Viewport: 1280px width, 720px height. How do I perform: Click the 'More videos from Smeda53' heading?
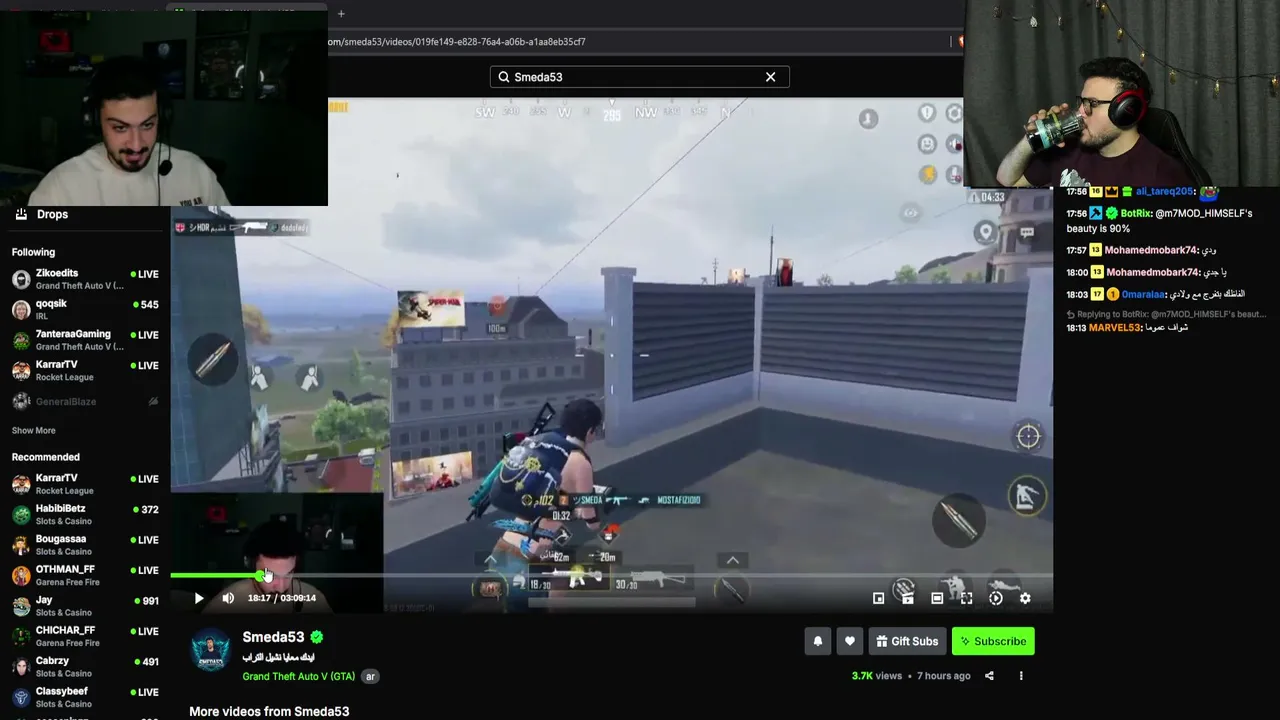click(x=269, y=711)
